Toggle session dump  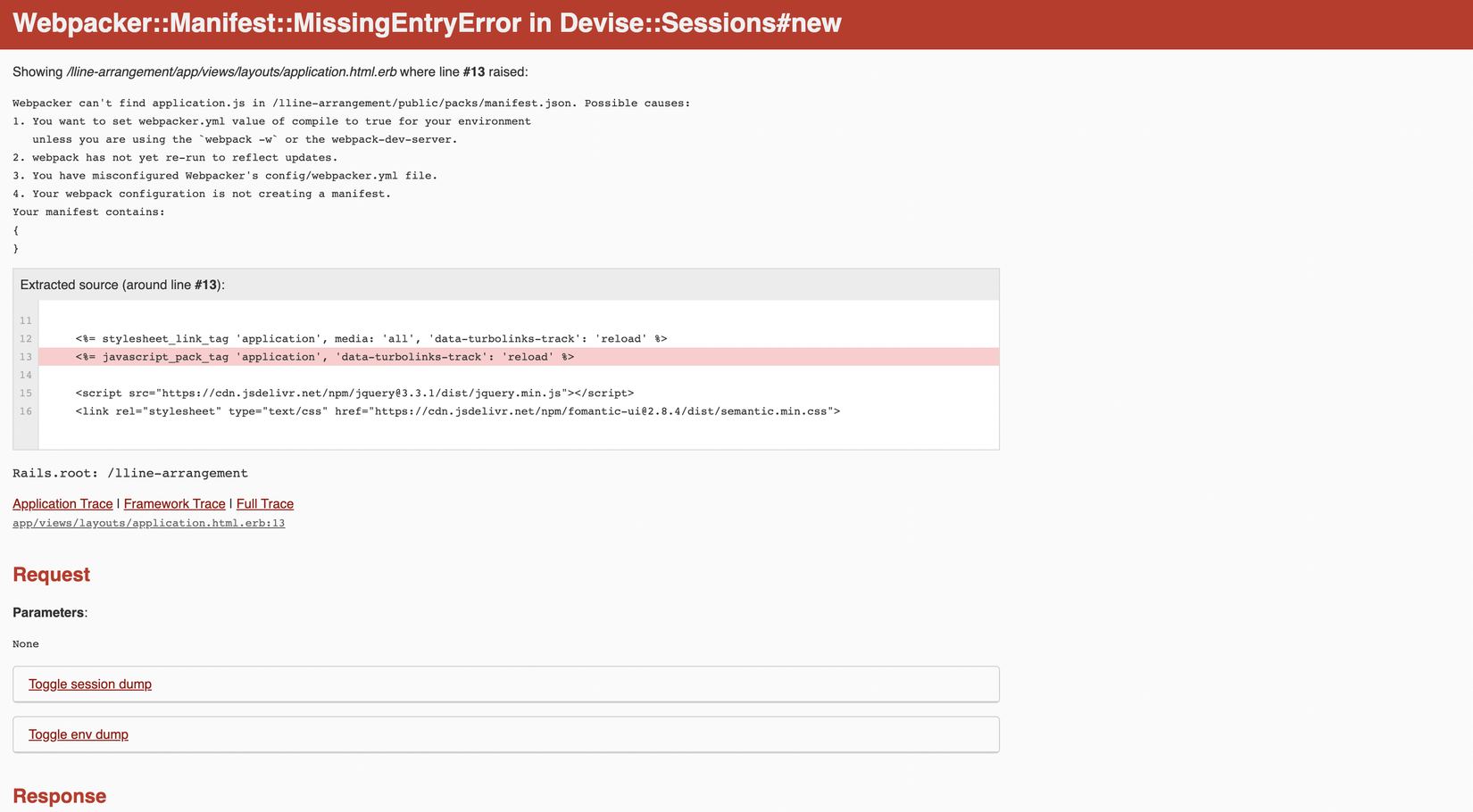pos(90,684)
